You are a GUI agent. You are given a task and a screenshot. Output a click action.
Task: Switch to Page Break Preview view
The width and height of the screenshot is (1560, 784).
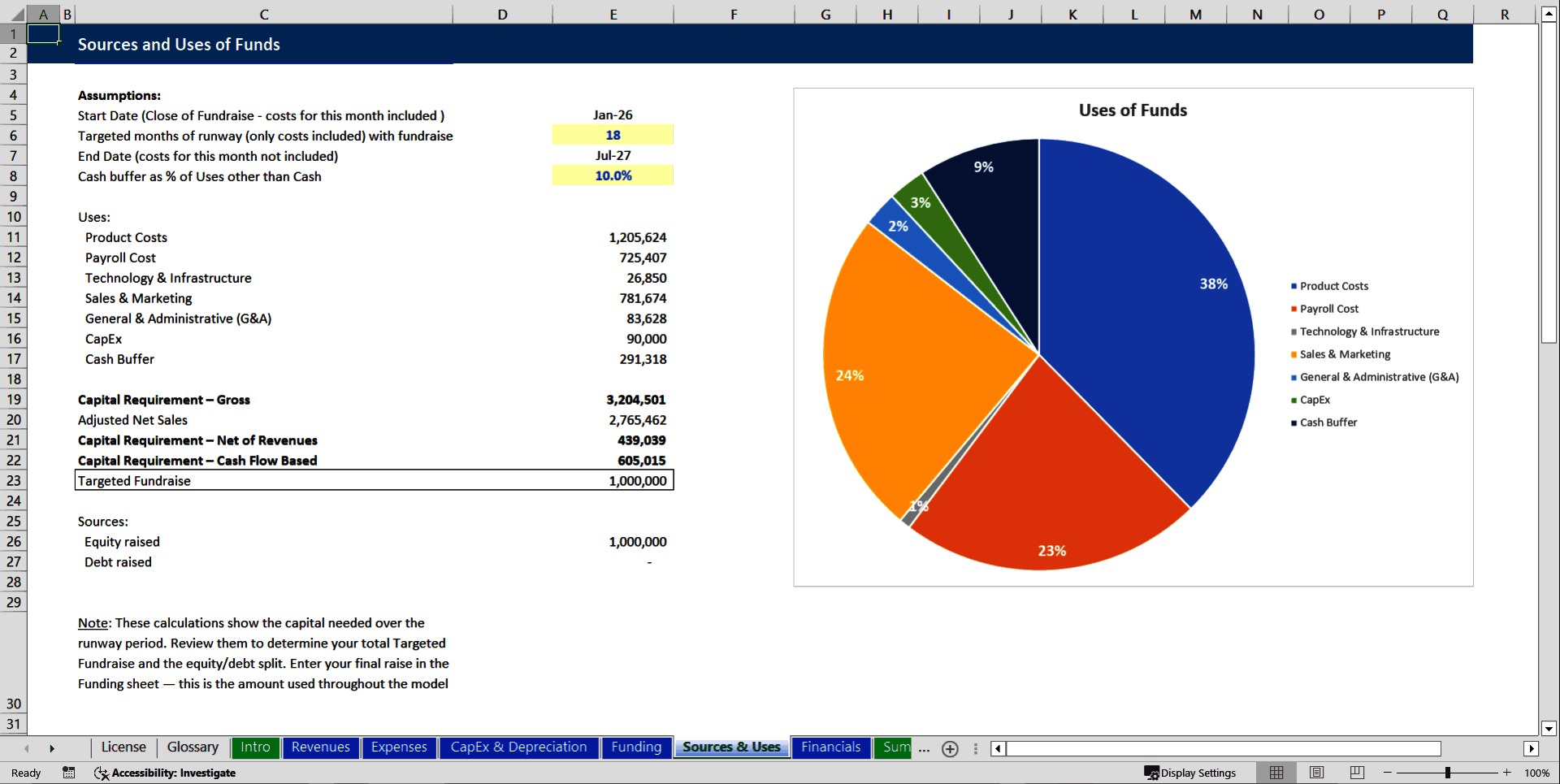(x=1355, y=773)
